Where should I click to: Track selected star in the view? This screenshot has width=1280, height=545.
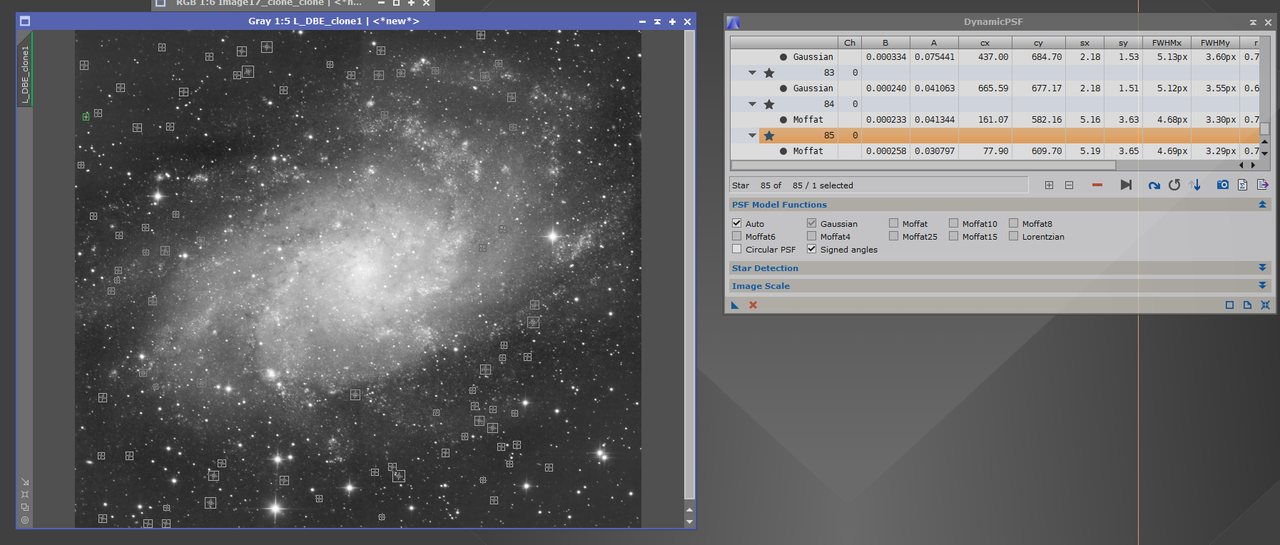(1126, 185)
